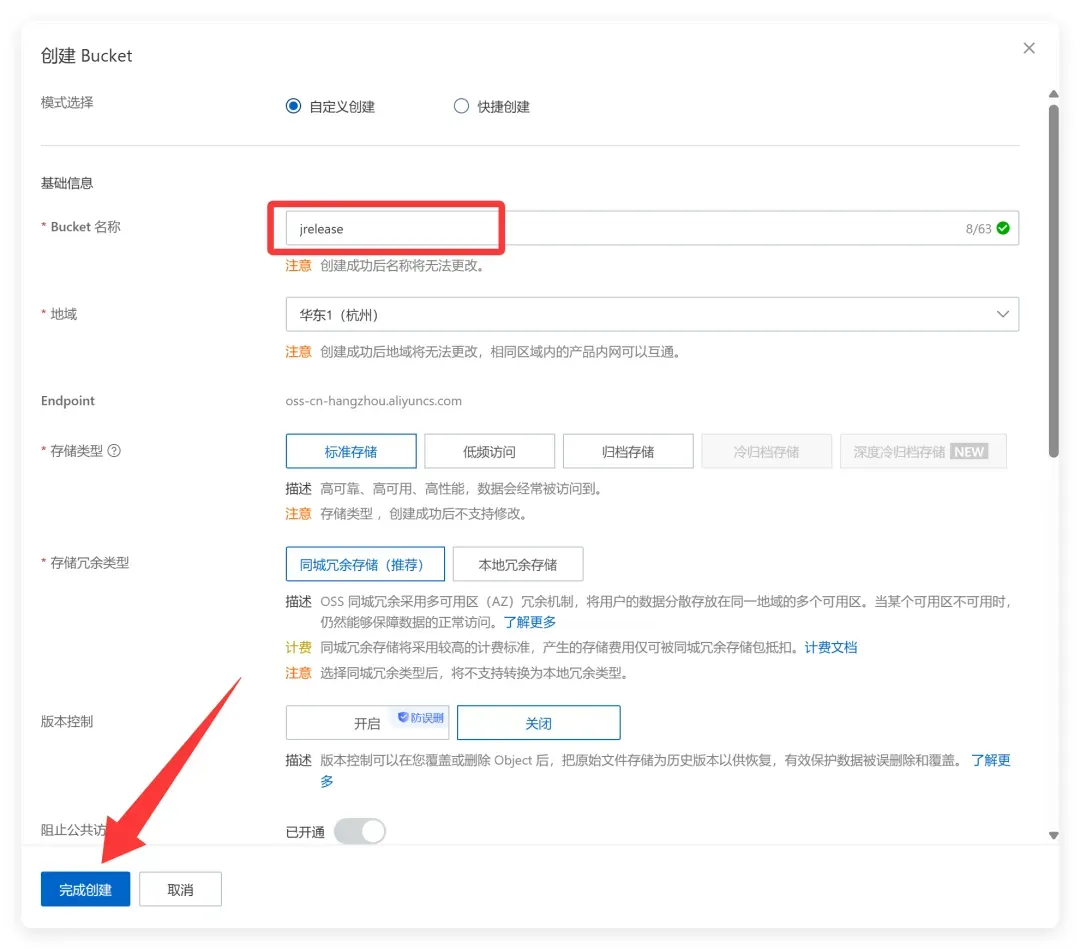
Task: Choose 归档存储 storage type
Action: [x=627, y=451]
